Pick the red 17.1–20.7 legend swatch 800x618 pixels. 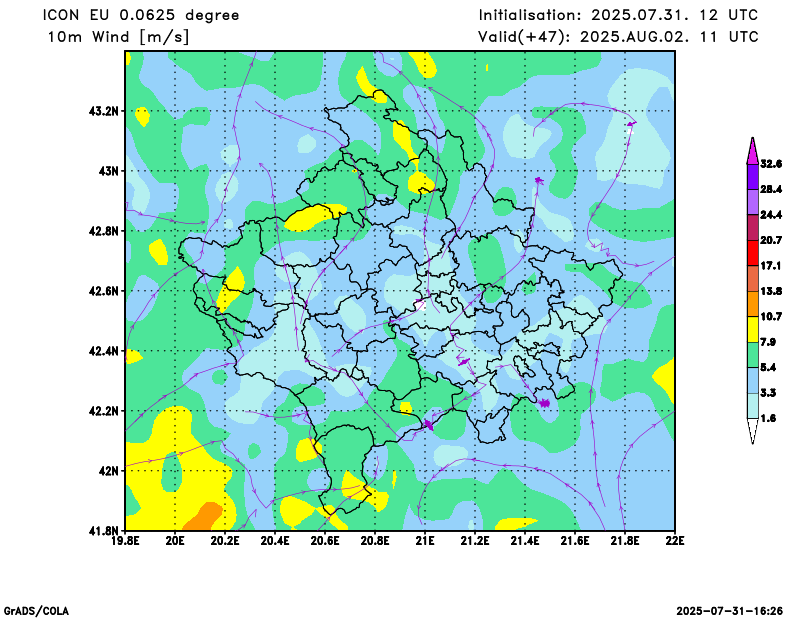click(753, 253)
